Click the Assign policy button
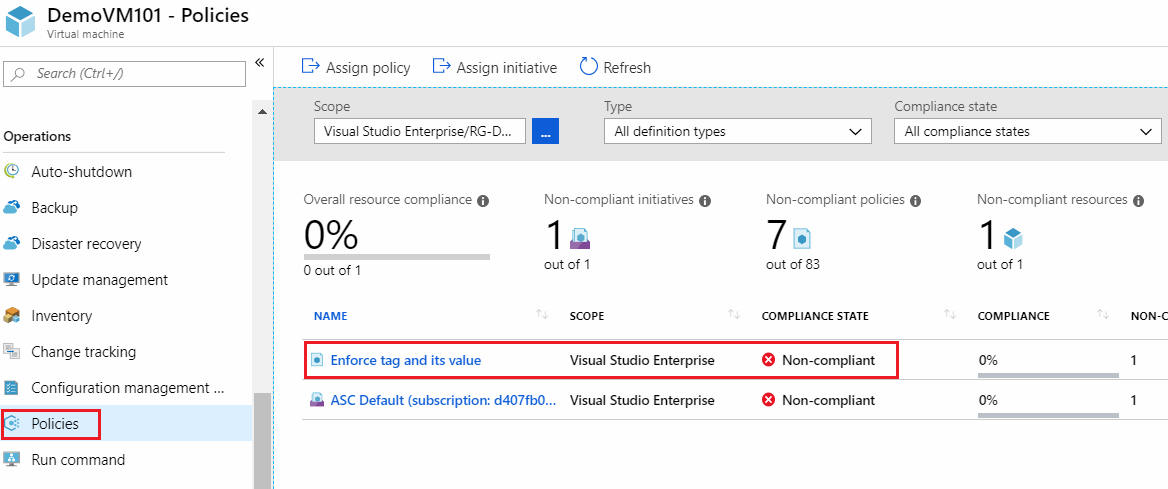1168x489 pixels. pyautogui.click(x=355, y=67)
